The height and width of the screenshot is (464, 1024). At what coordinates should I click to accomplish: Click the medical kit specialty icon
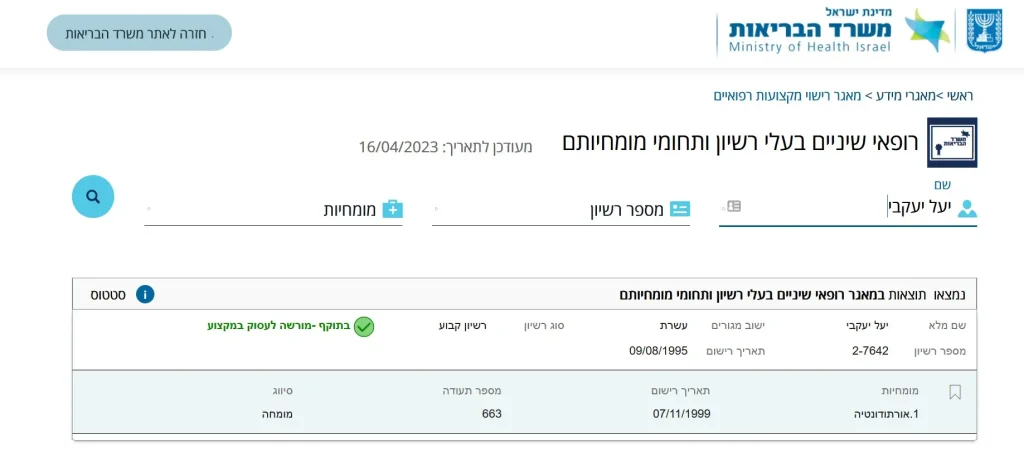click(x=393, y=209)
